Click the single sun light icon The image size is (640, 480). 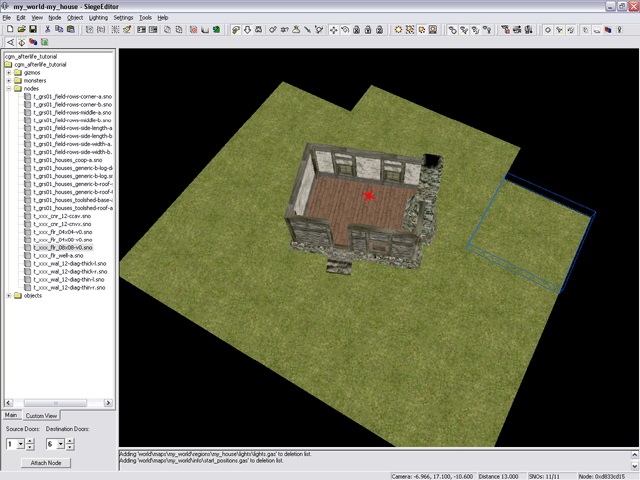tap(398, 30)
